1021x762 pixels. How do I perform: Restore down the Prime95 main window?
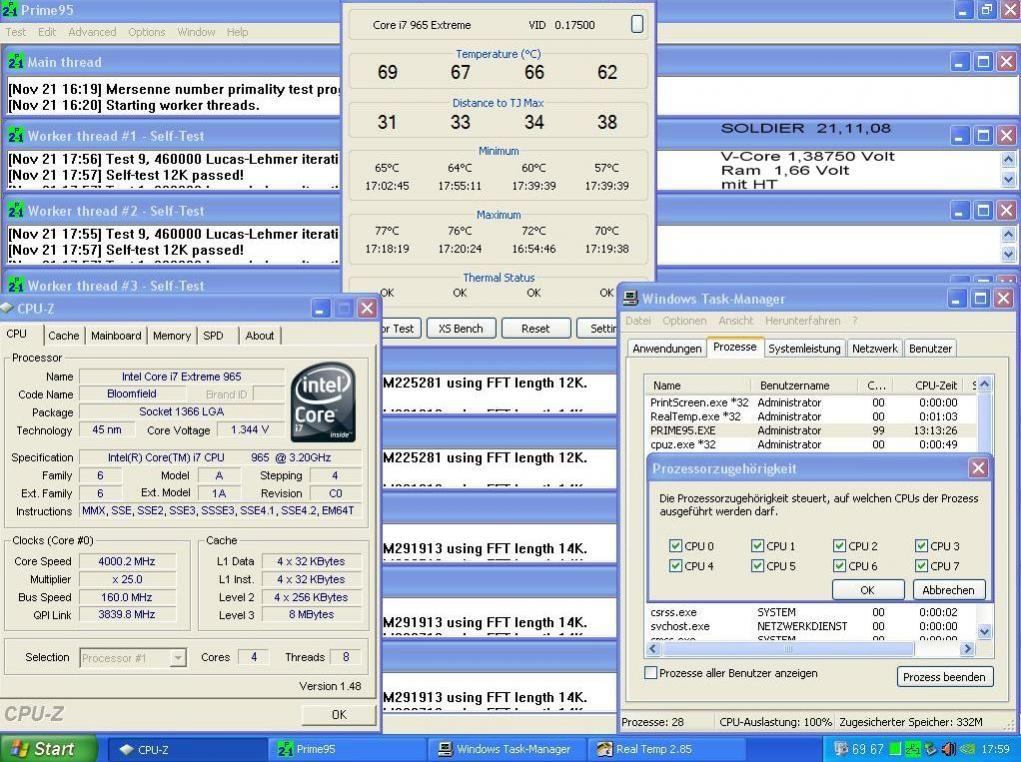pyautogui.click(x=986, y=10)
